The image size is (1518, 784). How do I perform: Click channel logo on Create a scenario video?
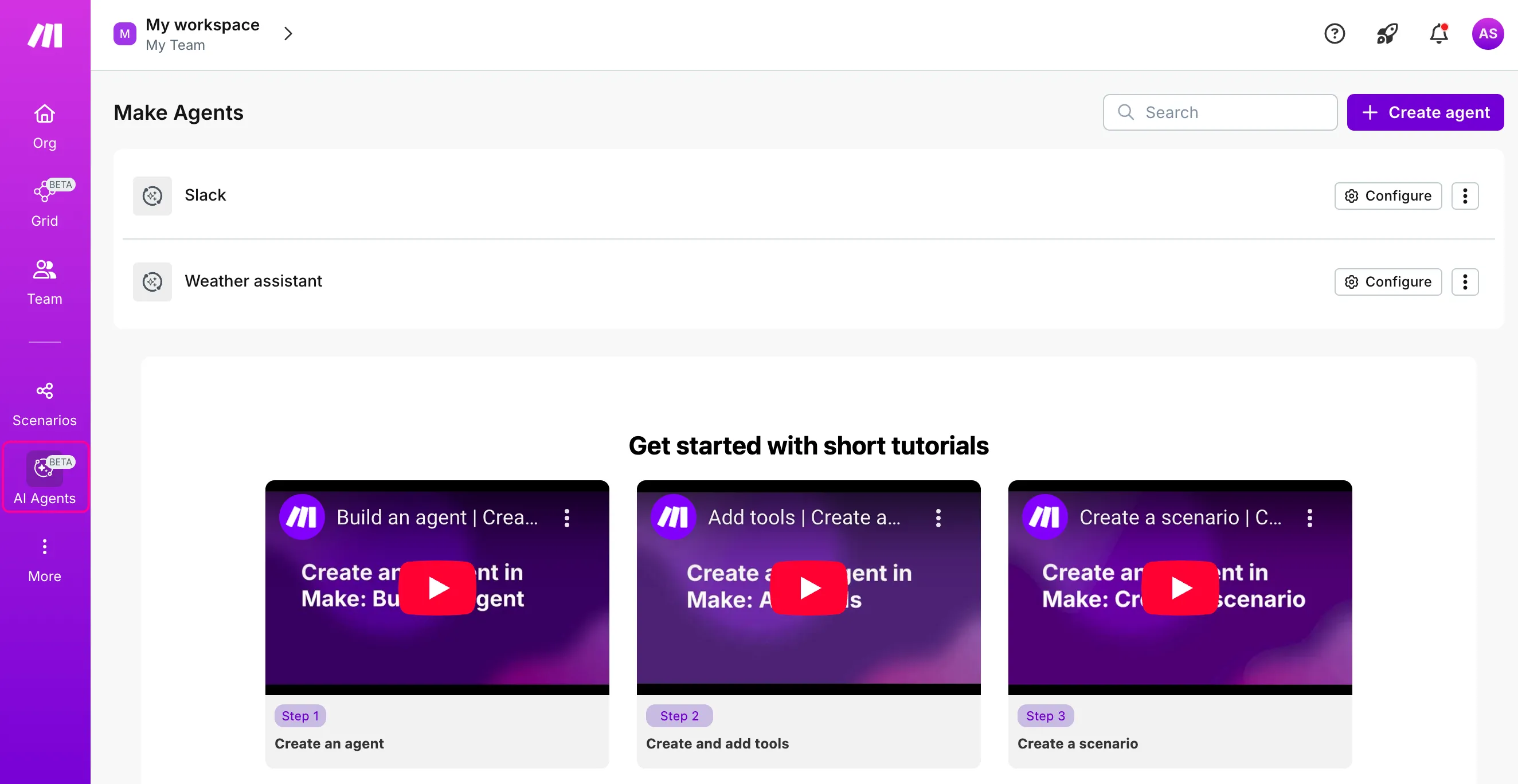tap(1044, 517)
